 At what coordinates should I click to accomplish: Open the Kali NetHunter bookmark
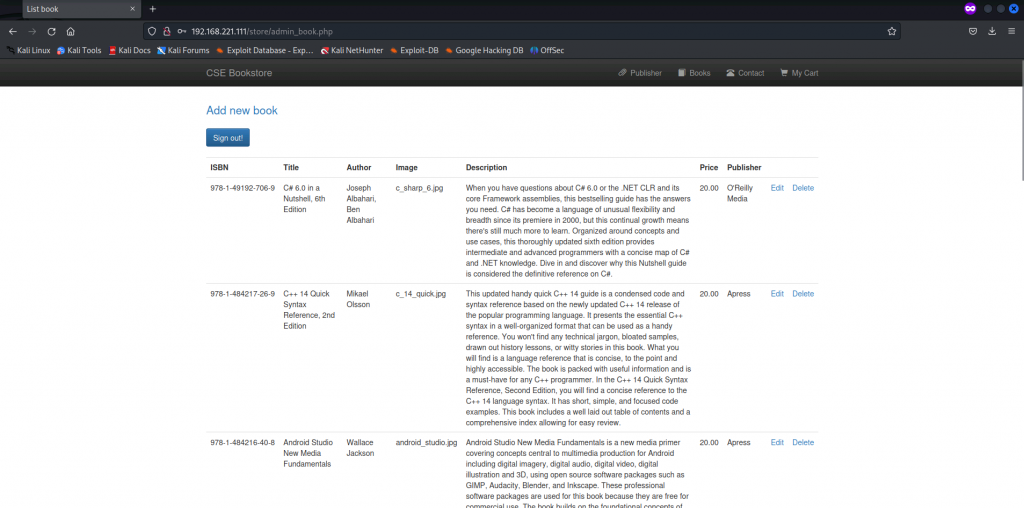(351, 50)
